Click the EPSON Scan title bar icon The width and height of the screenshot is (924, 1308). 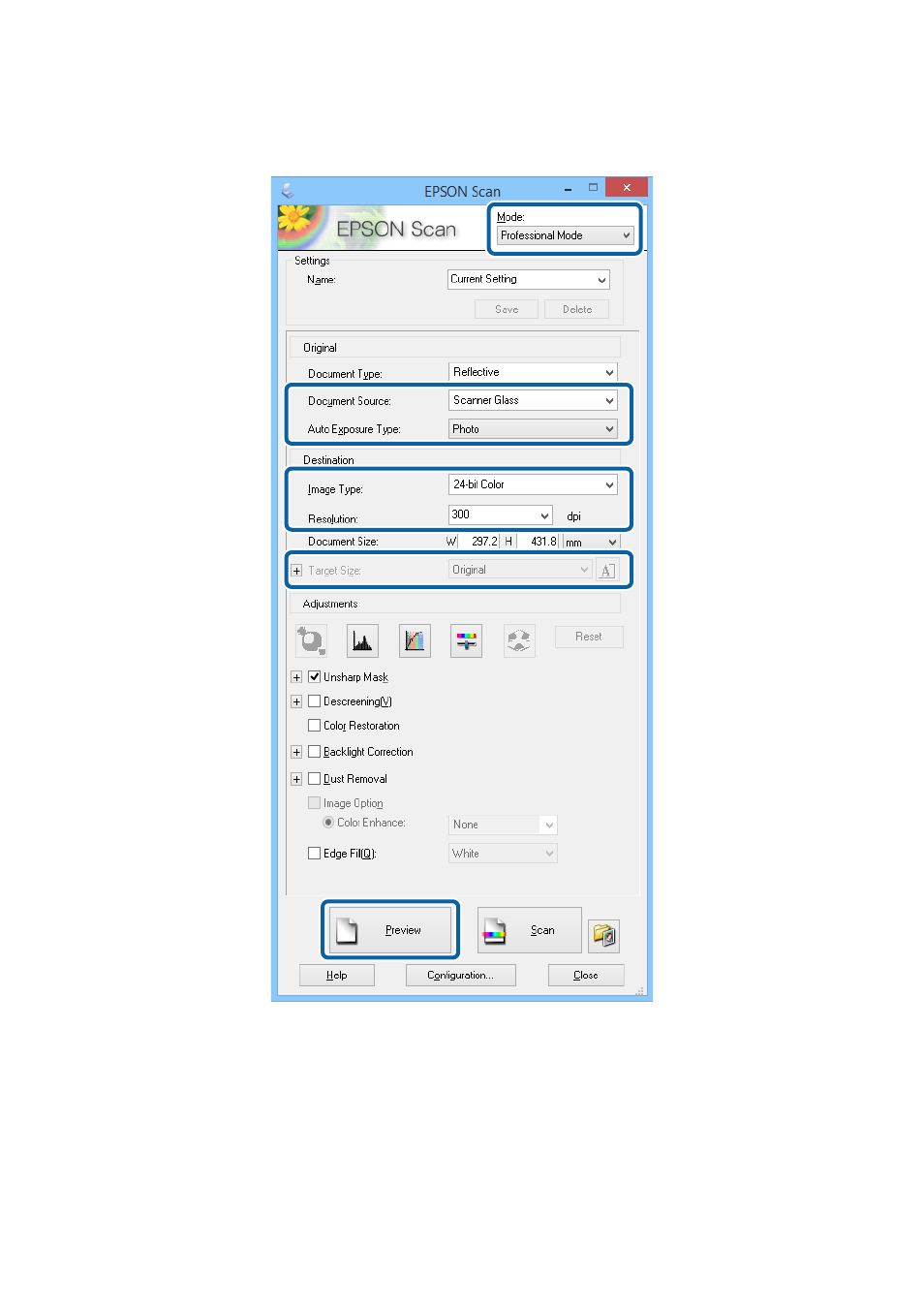[287, 190]
